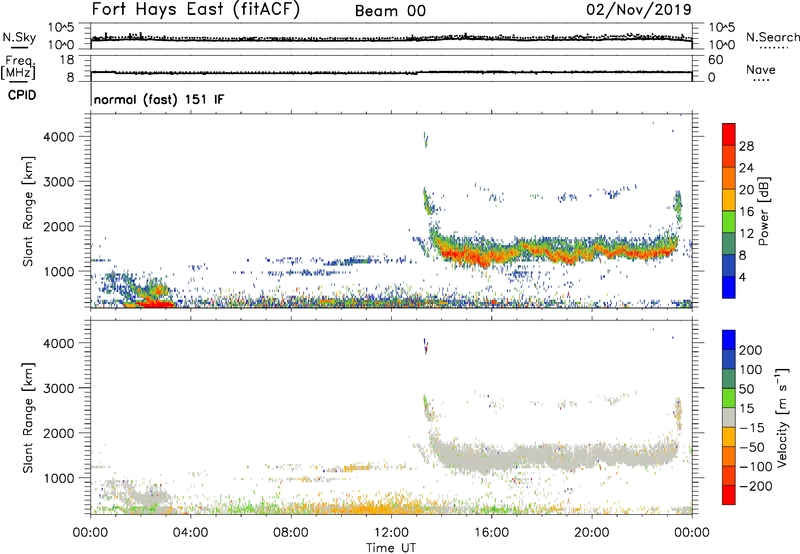Click the "-100" tick on Velocity colorbar
800x554 pixels.
click(x=755, y=467)
